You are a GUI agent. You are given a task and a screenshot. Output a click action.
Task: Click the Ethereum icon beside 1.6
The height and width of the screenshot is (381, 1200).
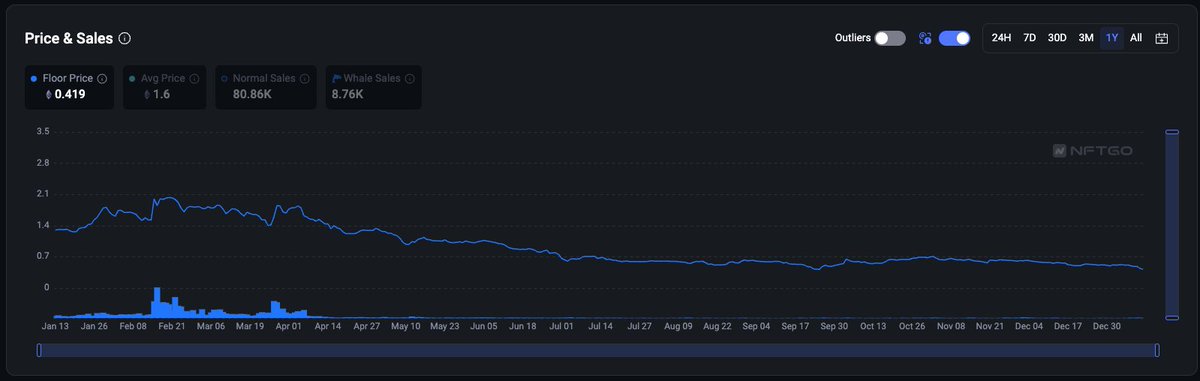tap(146, 95)
